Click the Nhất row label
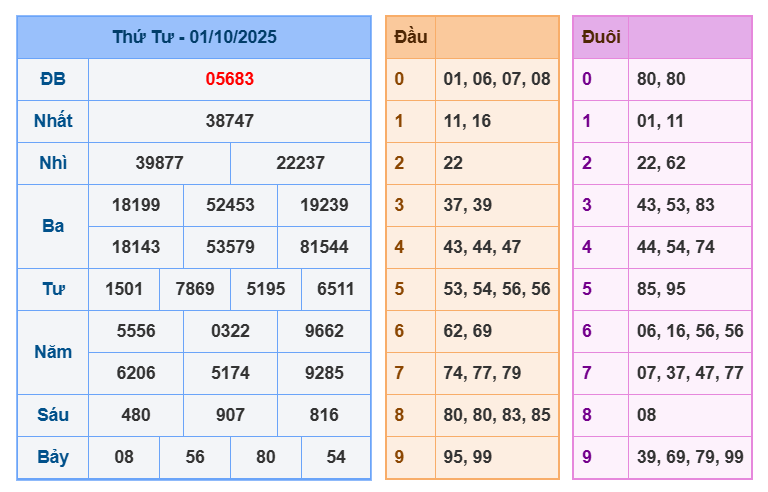This screenshot has width=768, height=492. coord(53,121)
